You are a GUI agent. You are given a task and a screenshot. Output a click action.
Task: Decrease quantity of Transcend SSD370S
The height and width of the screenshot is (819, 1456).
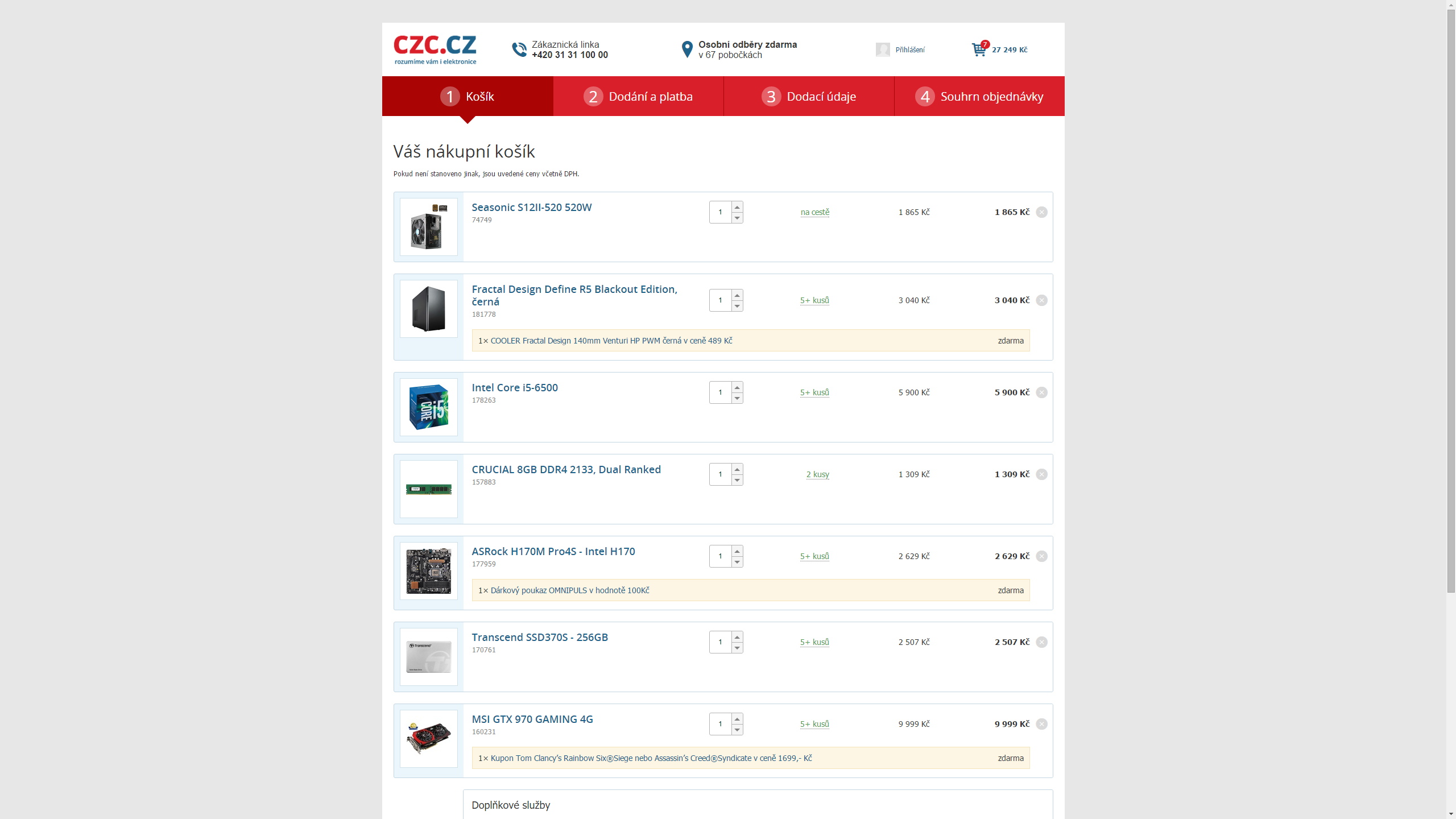pos(737,648)
